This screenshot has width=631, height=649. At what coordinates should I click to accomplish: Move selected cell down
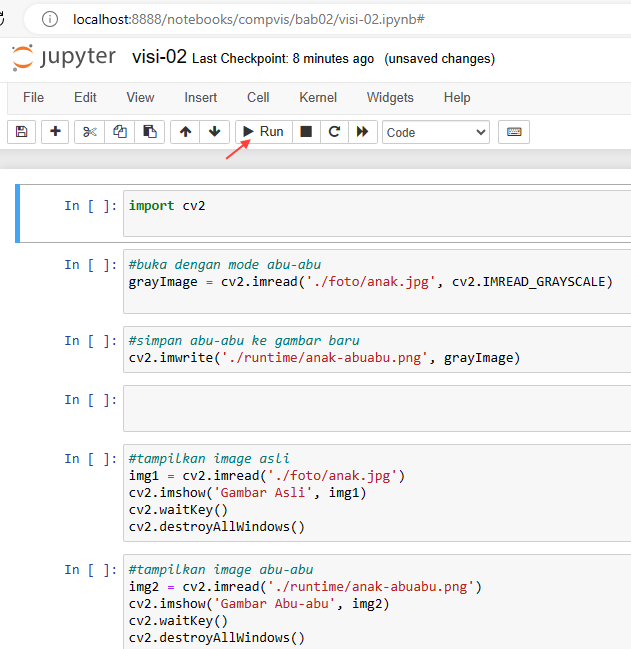pos(214,132)
